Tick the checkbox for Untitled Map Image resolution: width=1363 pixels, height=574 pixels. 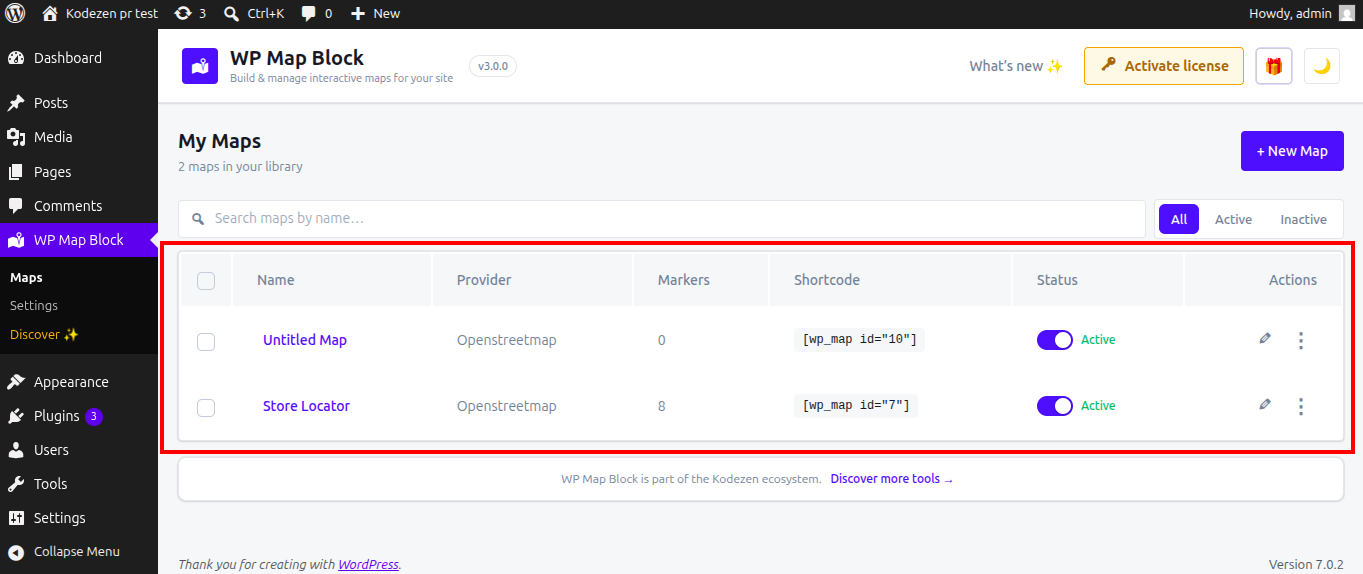click(206, 342)
